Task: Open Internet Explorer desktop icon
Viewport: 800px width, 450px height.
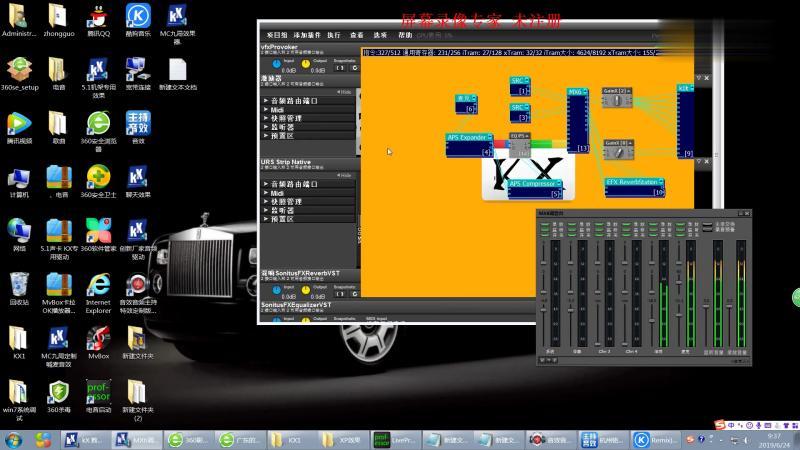Action: tap(98, 293)
